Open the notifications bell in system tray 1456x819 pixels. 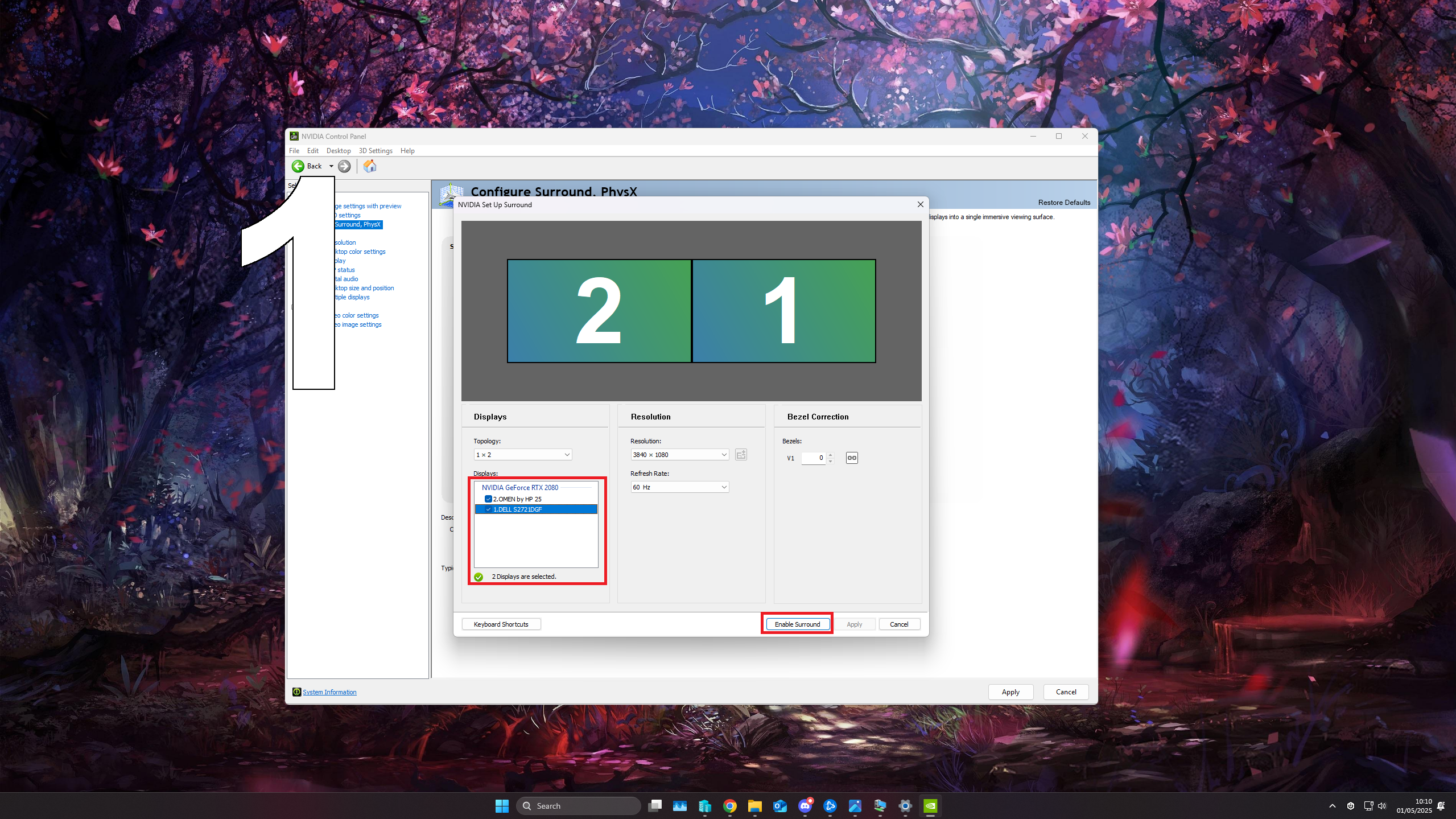point(1441,806)
